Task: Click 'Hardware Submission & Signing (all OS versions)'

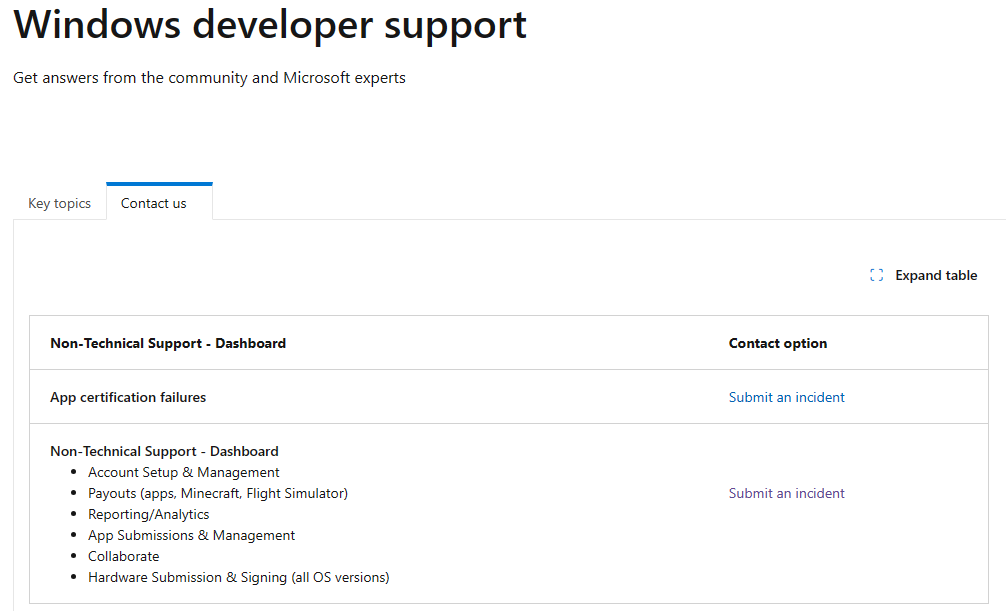Action: [239, 578]
